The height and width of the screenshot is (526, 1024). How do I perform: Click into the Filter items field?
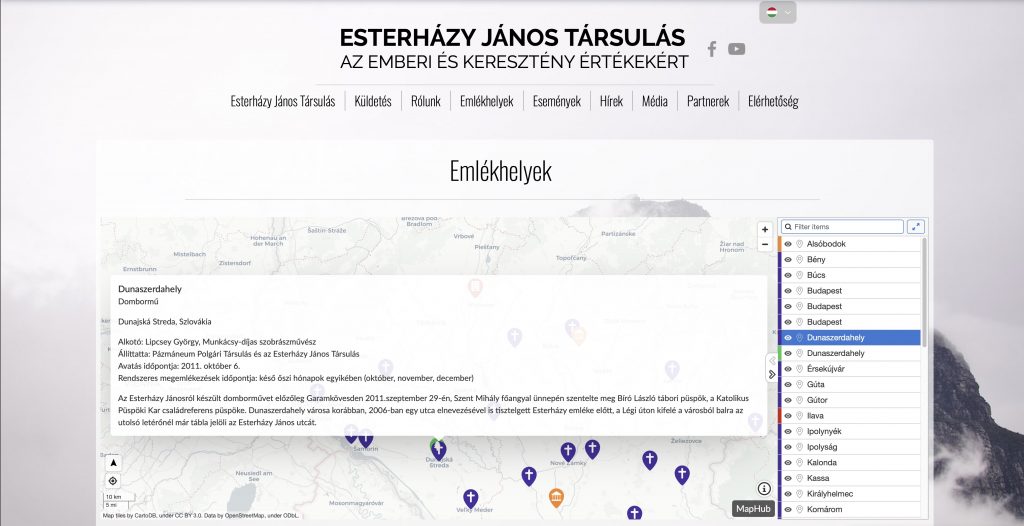pyautogui.click(x=842, y=227)
